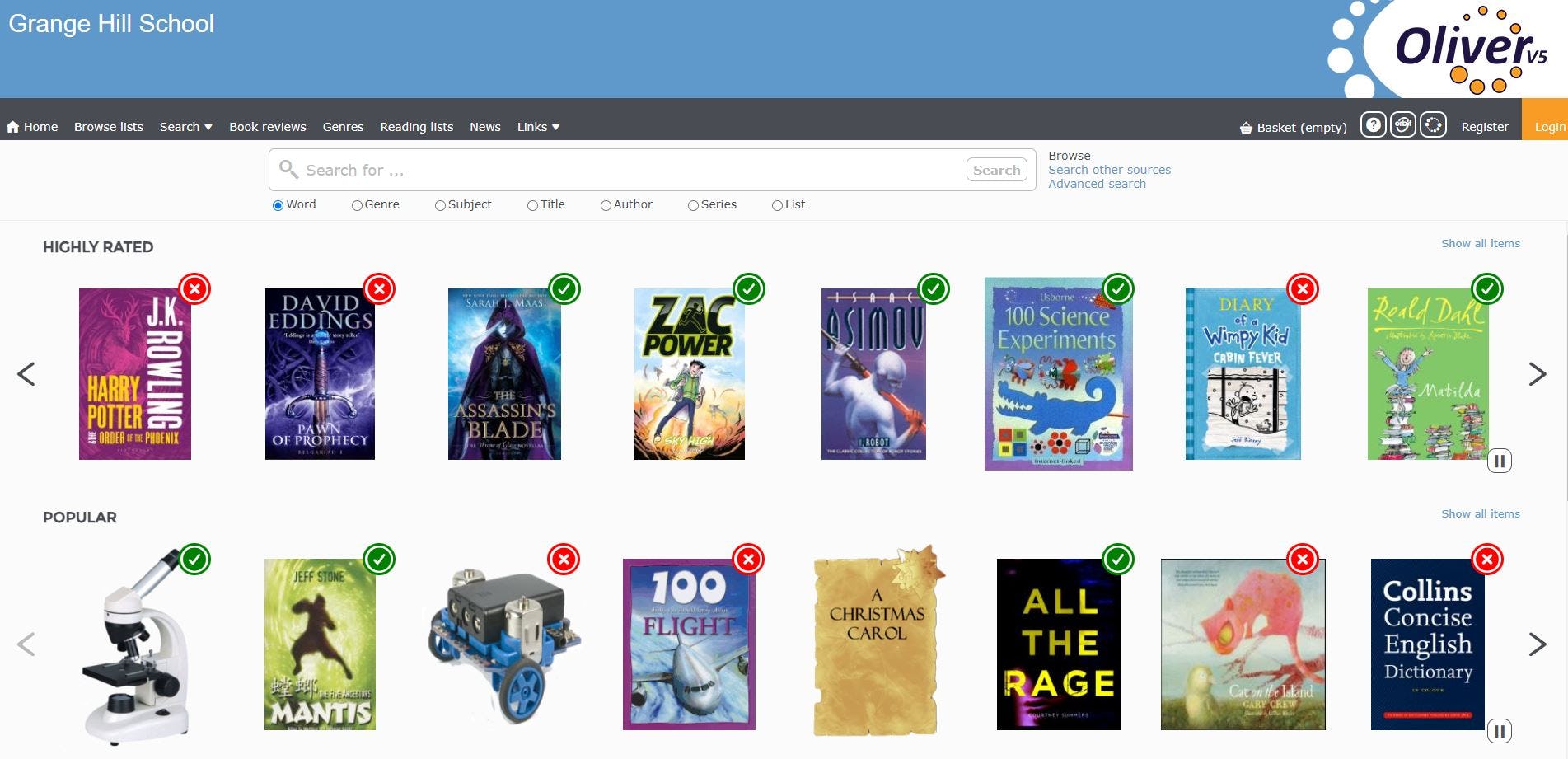Open the Matilda book cover
Viewport: 1568px width, 759px height.
tap(1428, 374)
